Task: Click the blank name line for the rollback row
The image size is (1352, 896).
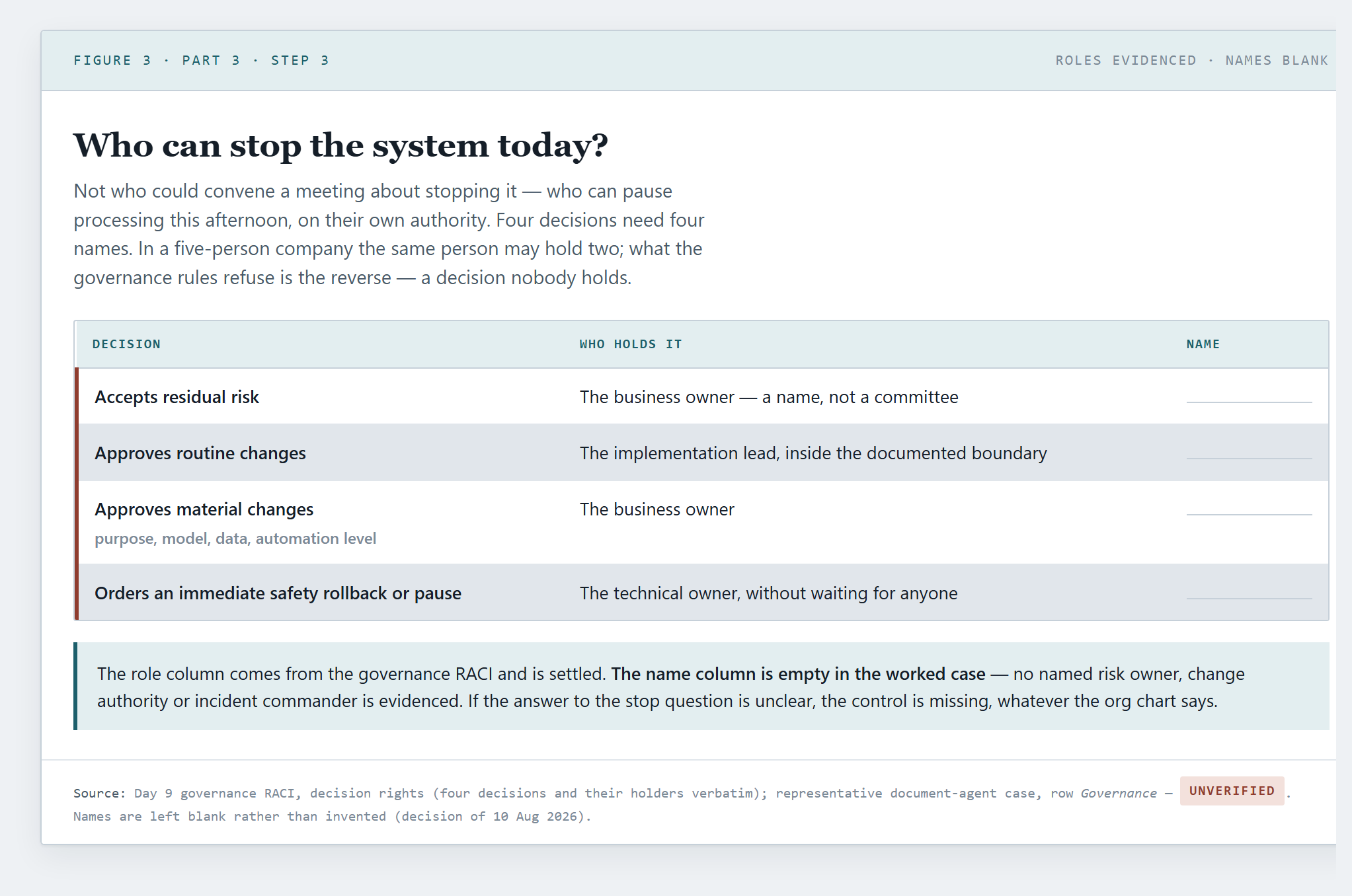Action: pos(1249,597)
